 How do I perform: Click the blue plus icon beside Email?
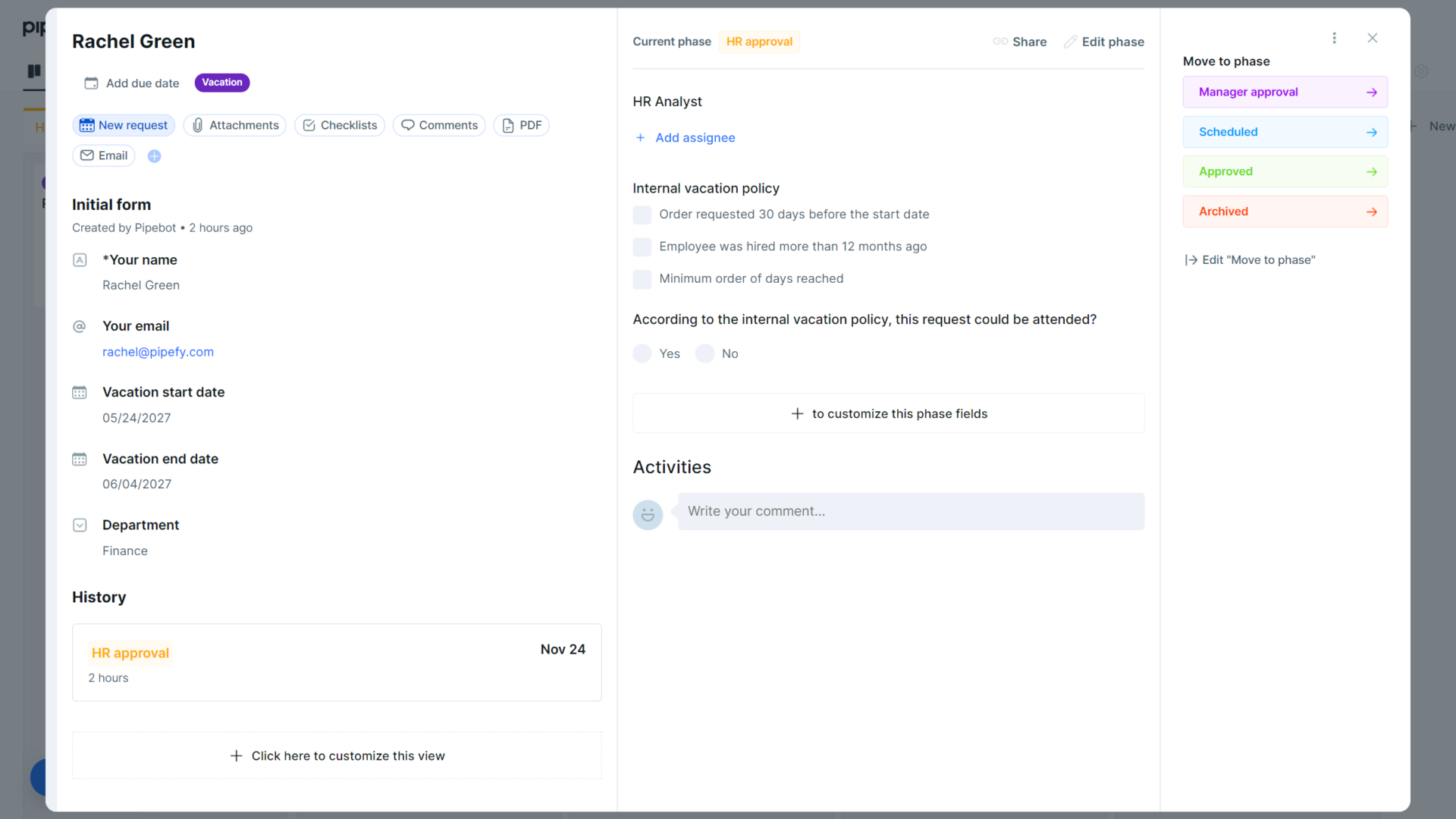(x=154, y=156)
